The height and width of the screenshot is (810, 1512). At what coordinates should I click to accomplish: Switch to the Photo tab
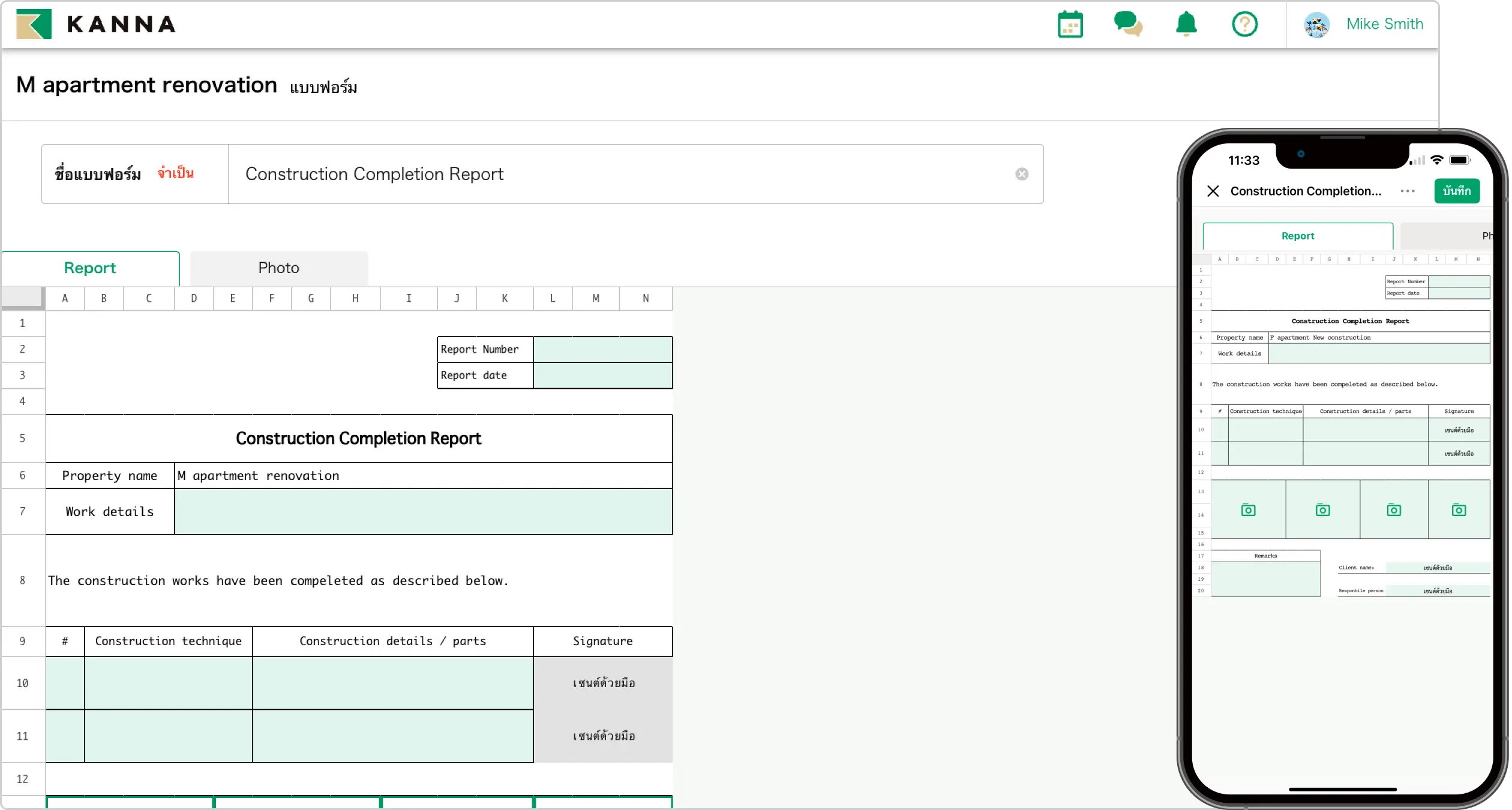278,268
